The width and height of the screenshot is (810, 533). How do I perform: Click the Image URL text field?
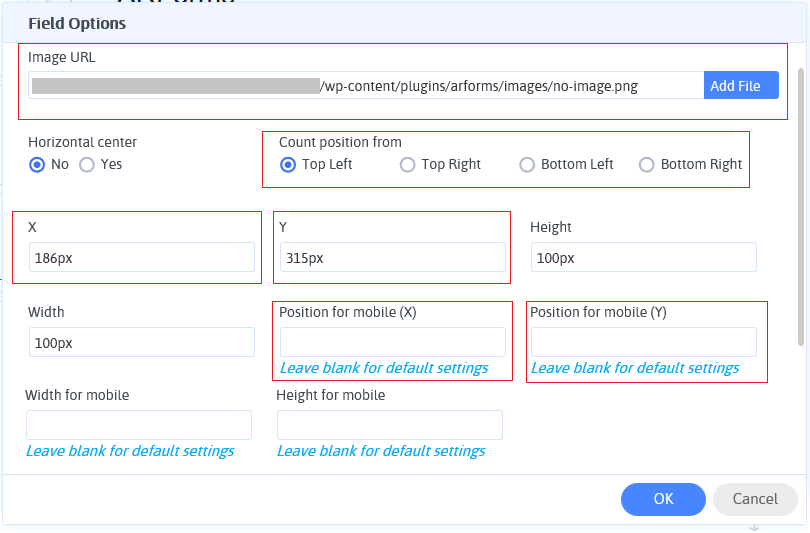pyautogui.click(x=365, y=86)
